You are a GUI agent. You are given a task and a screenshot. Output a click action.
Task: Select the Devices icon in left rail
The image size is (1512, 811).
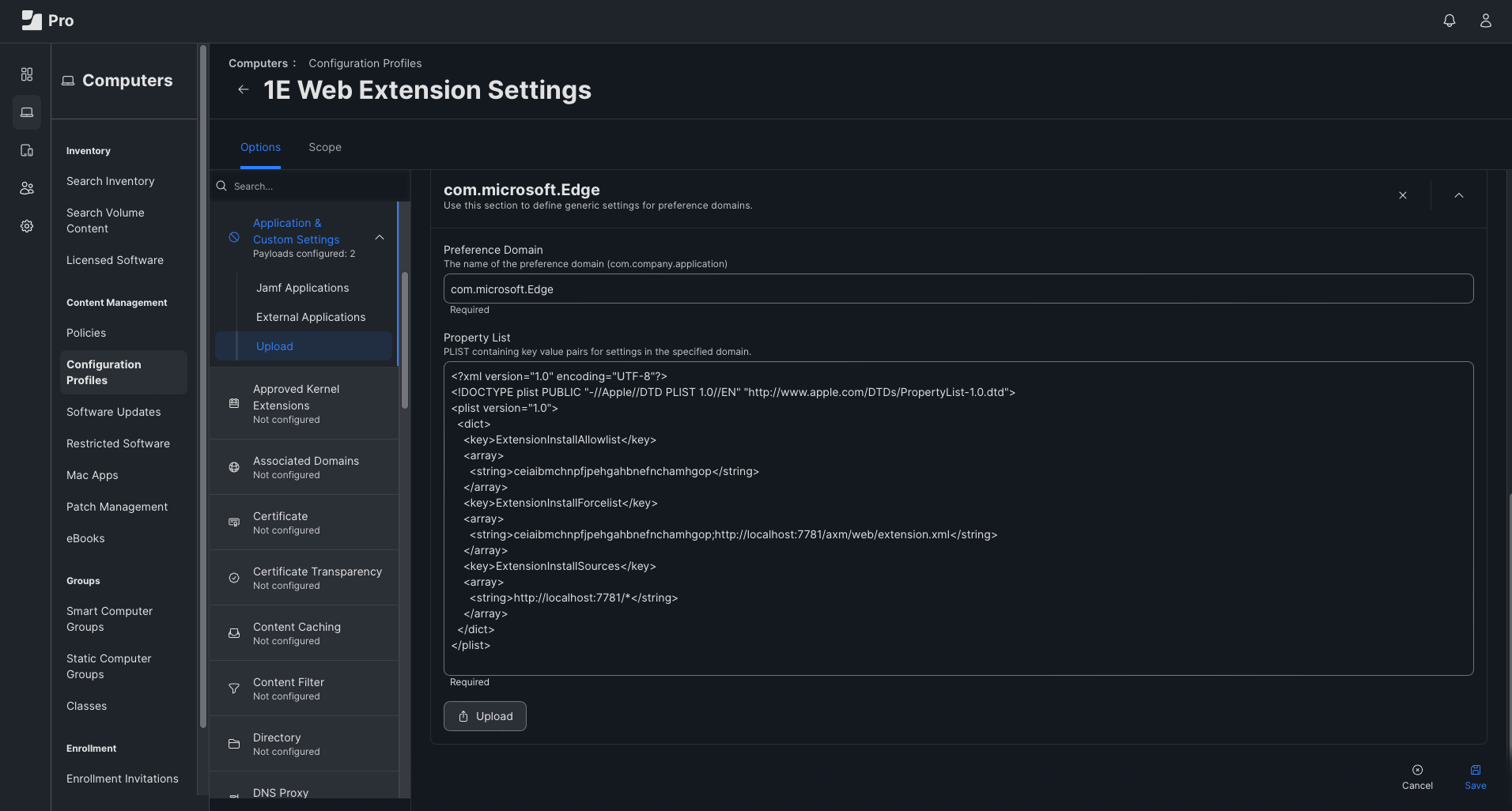(x=27, y=150)
